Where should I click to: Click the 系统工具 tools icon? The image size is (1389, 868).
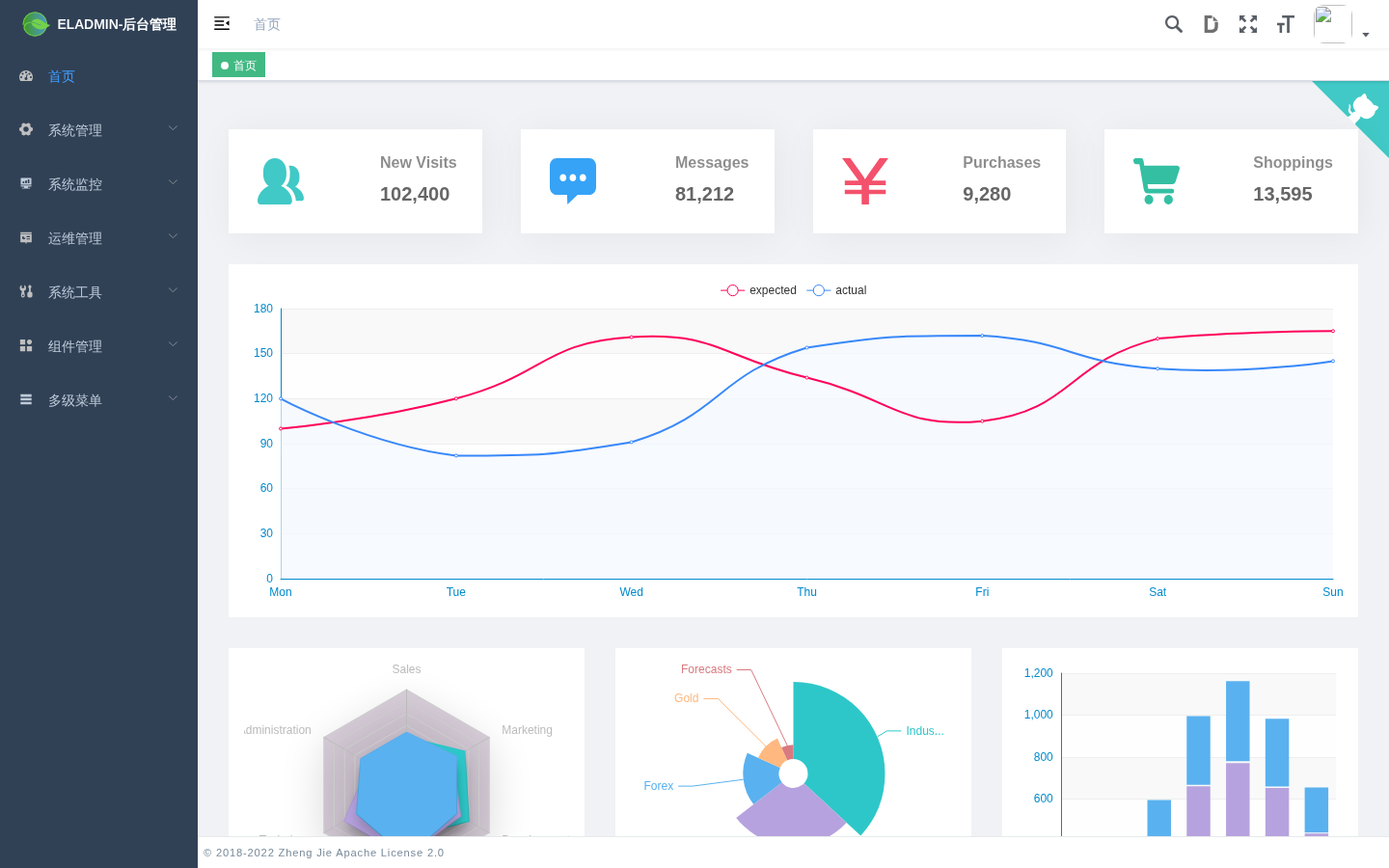click(26, 291)
